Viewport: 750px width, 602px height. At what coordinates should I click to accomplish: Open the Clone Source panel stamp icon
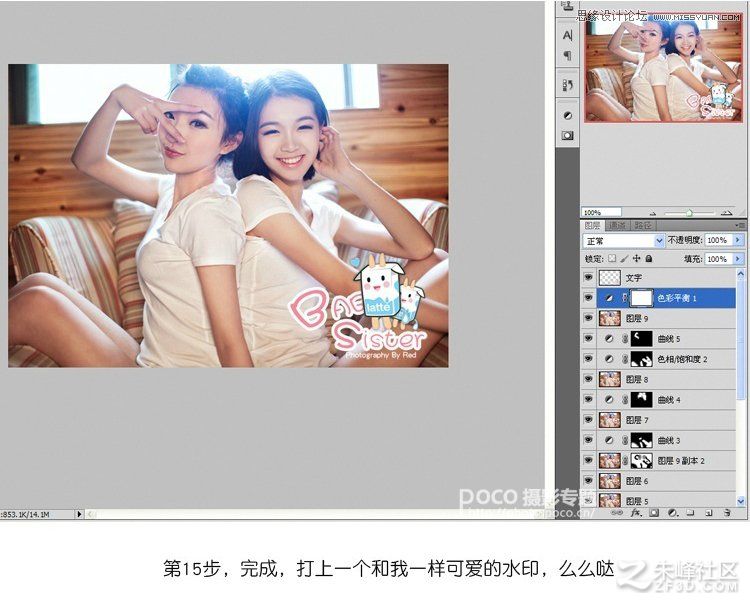coord(567,6)
